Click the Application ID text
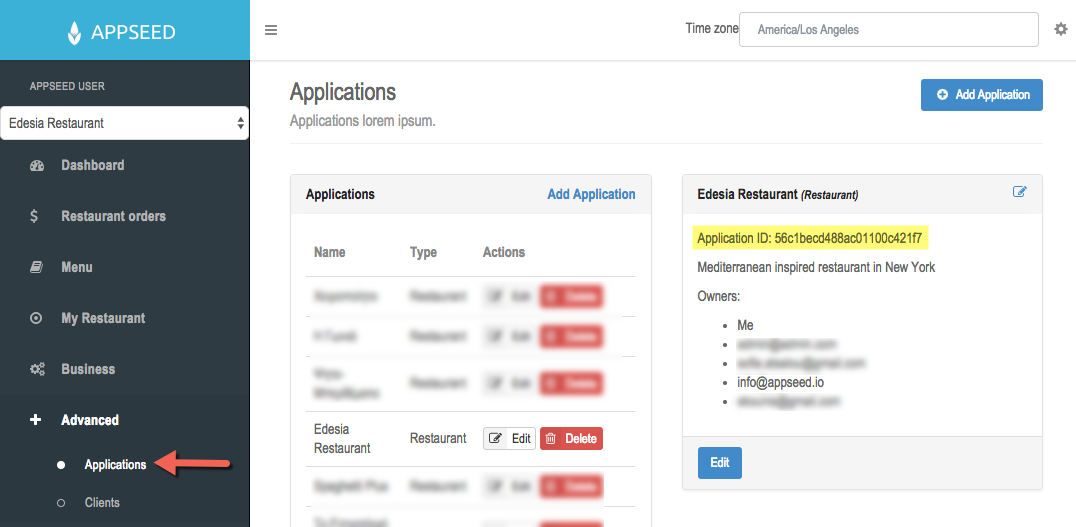 tap(809, 239)
